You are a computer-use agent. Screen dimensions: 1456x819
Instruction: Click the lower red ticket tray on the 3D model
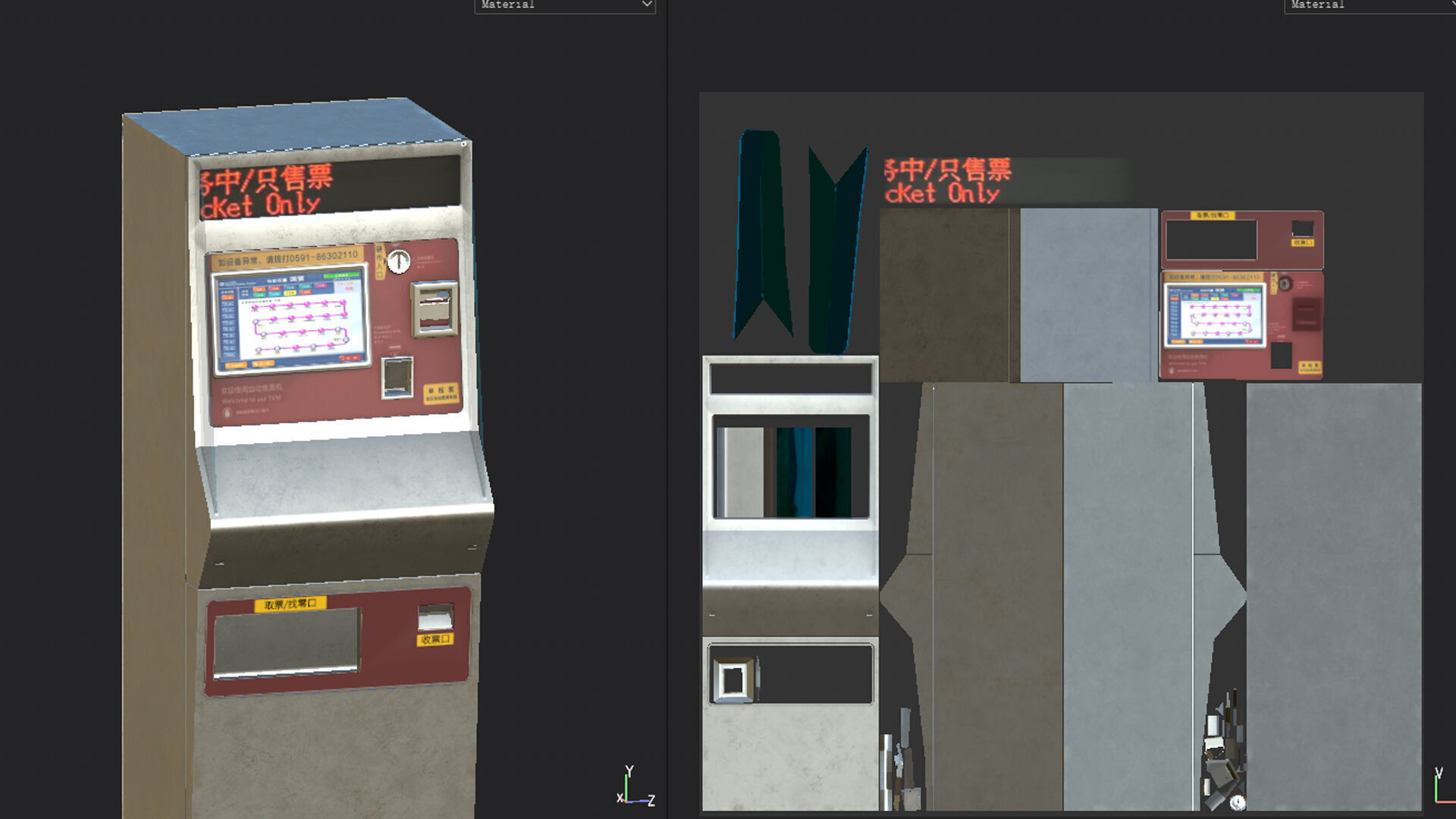pyautogui.click(x=338, y=641)
